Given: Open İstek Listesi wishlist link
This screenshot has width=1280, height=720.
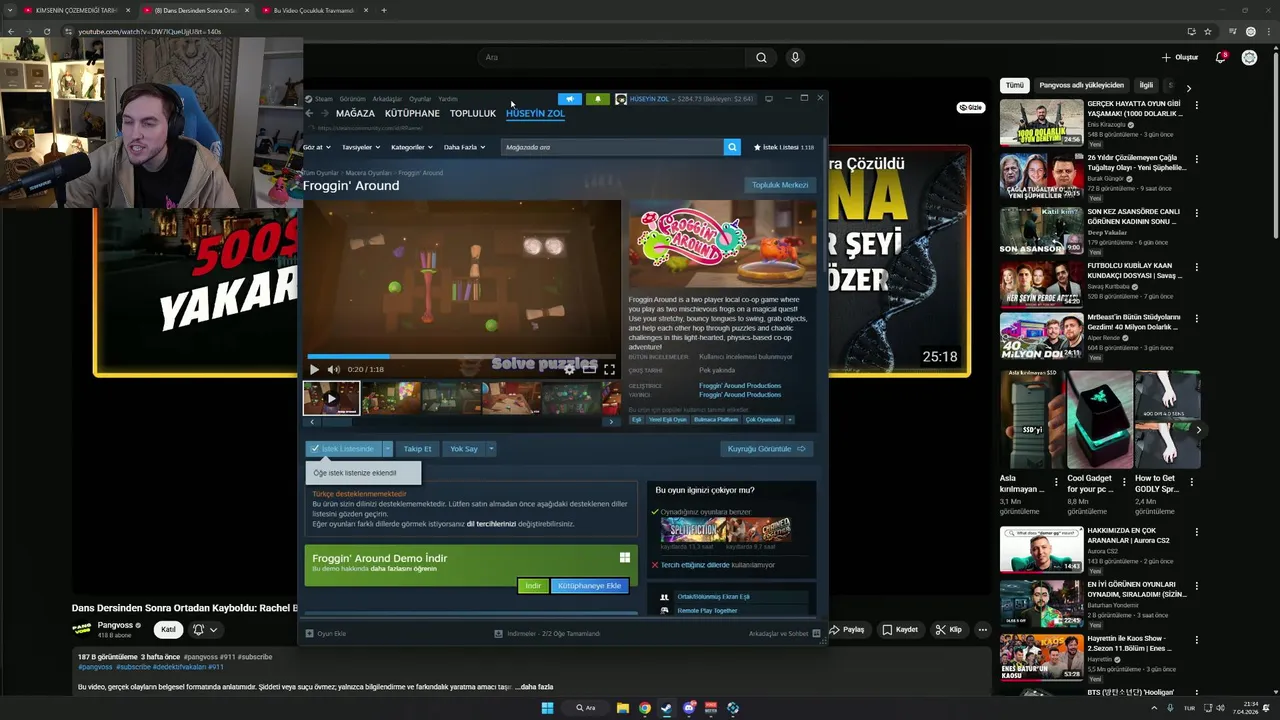Looking at the screenshot, I should tap(784, 147).
